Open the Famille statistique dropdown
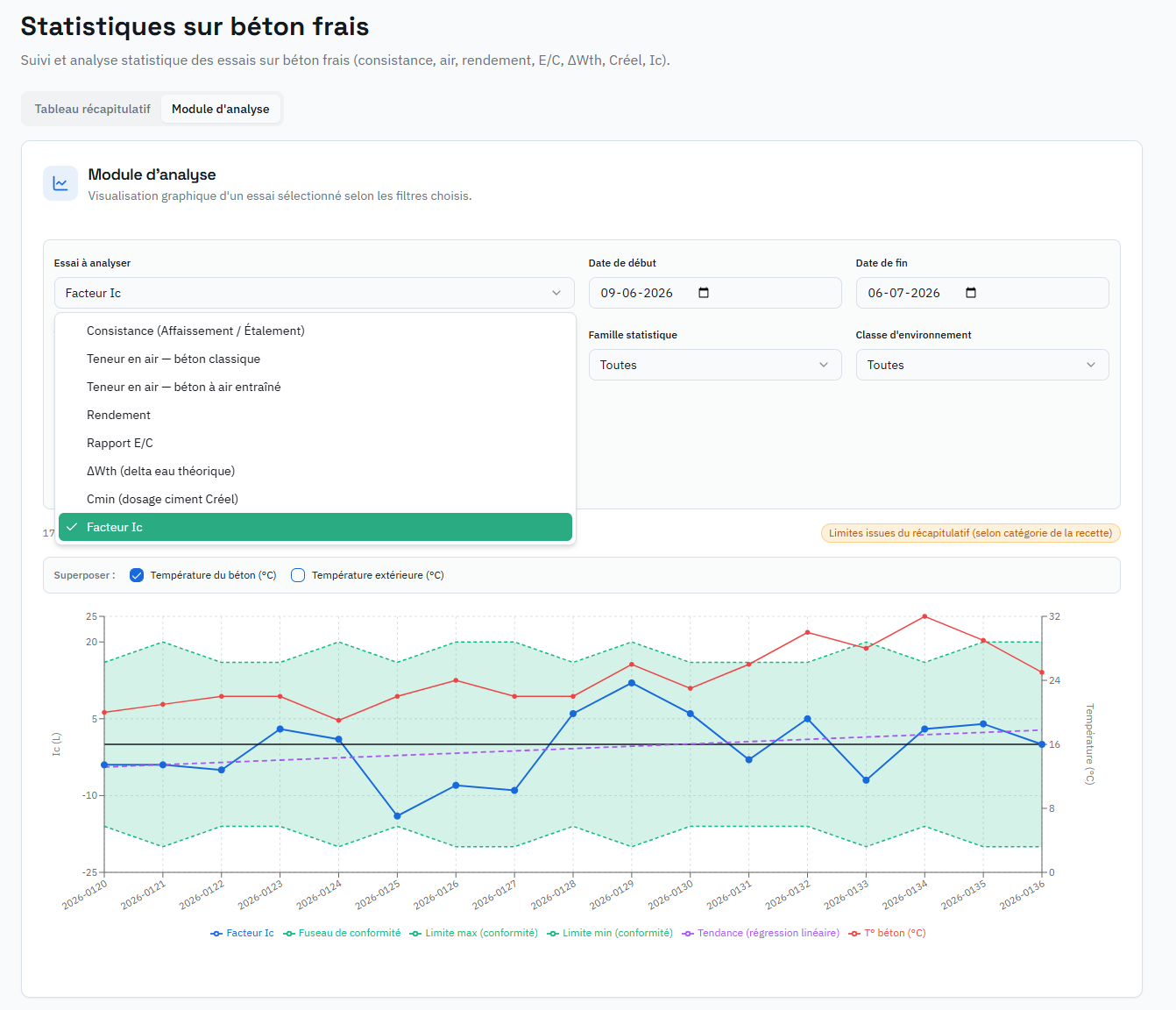The image size is (1176, 1010). click(715, 365)
